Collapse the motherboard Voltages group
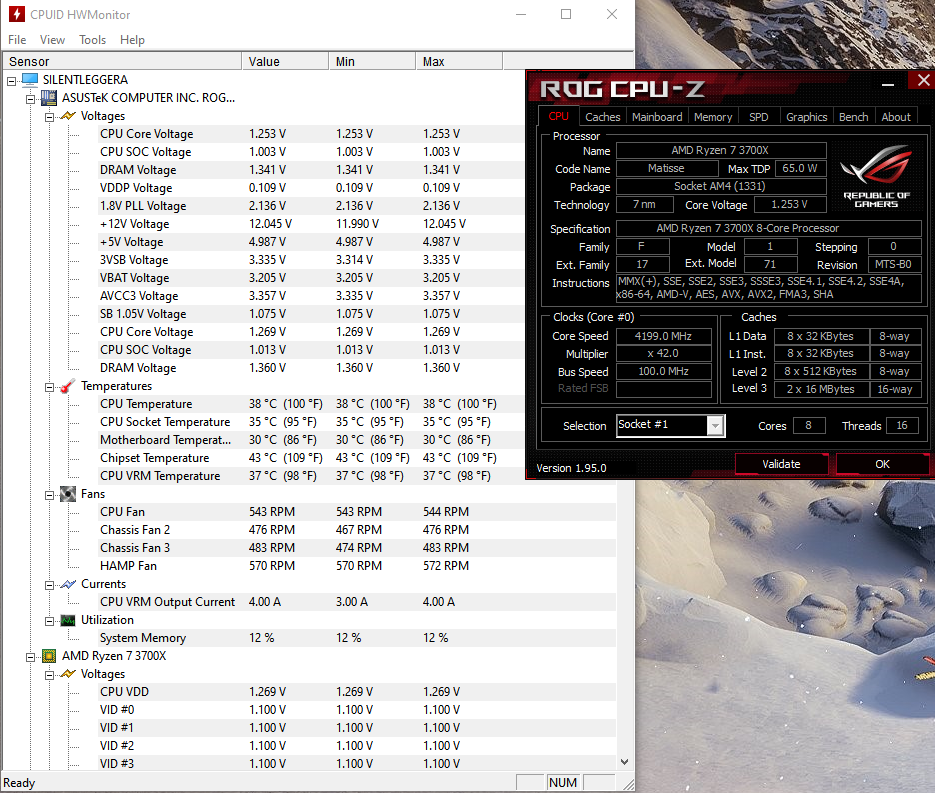The width and height of the screenshot is (935, 793). pyautogui.click(x=49, y=117)
